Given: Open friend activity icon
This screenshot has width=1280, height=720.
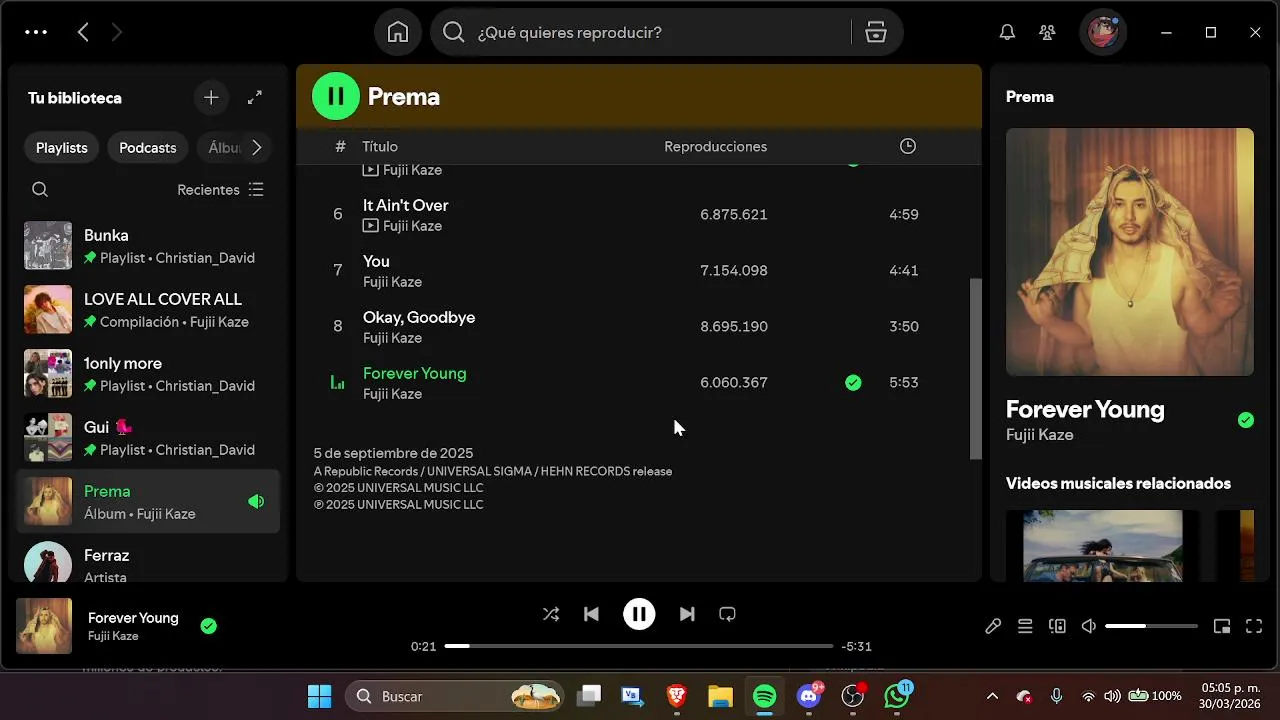Looking at the screenshot, I should pyautogui.click(x=1047, y=32).
